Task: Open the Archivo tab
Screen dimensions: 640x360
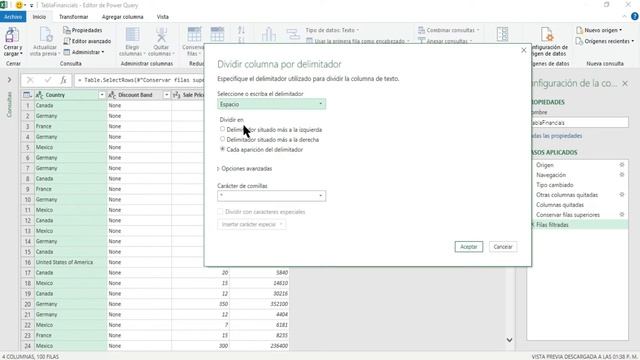Action: click(13, 17)
